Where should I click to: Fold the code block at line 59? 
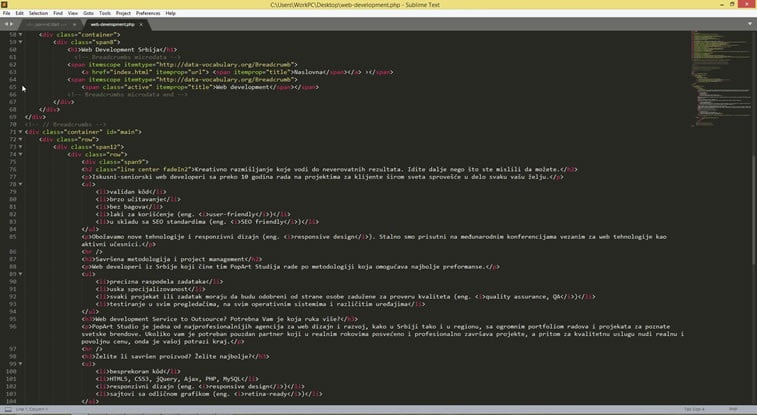click(20, 42)
